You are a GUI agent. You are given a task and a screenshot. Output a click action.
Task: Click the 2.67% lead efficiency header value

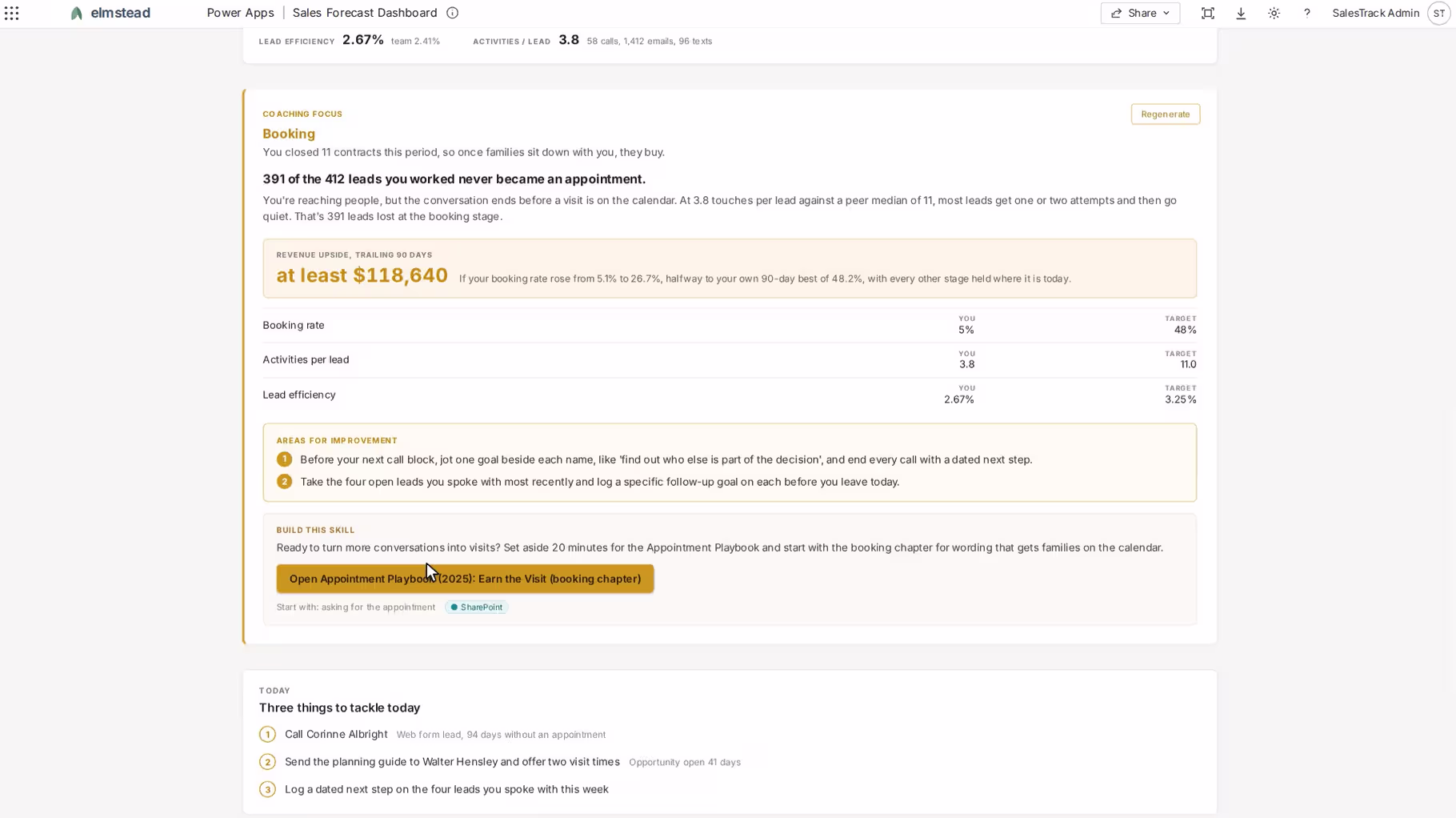pos(363,40)
